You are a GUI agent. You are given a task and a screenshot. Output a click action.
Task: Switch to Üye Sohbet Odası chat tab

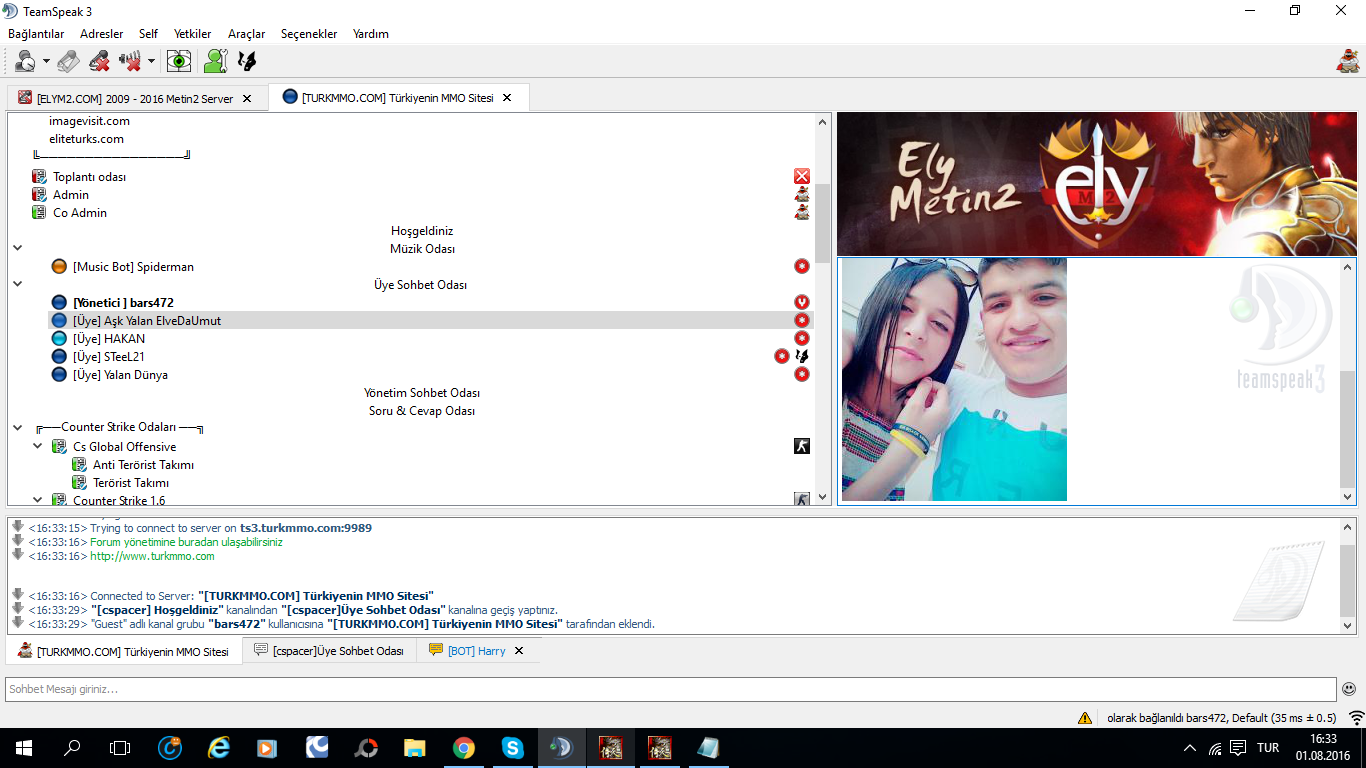click(x=330, y=651)
